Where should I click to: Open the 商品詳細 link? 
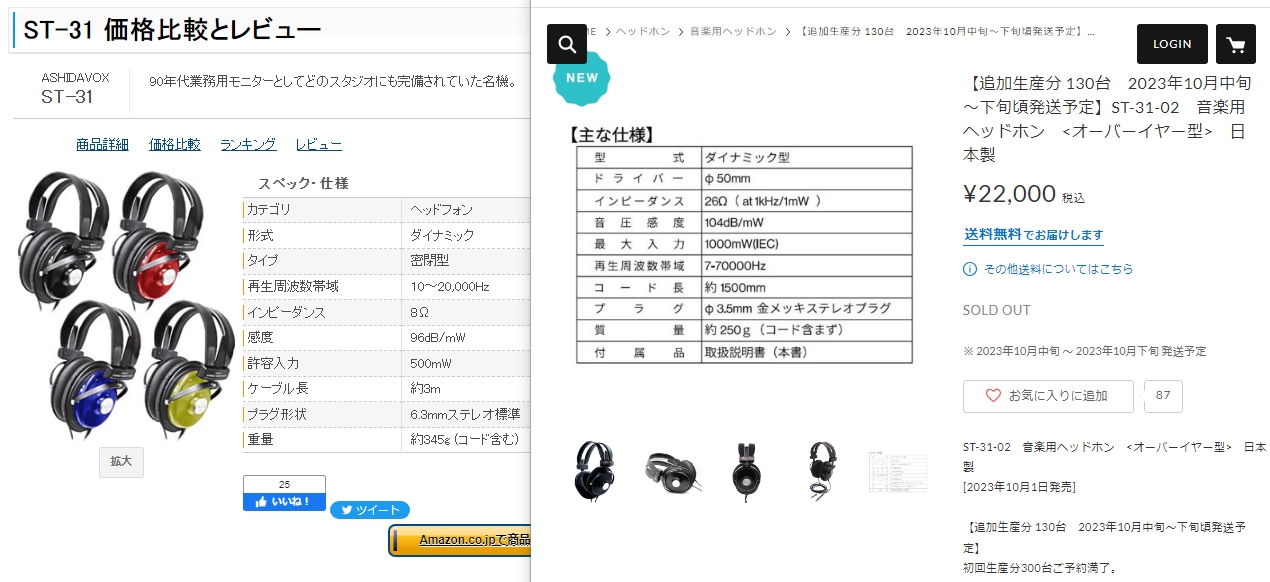(102, 145)
